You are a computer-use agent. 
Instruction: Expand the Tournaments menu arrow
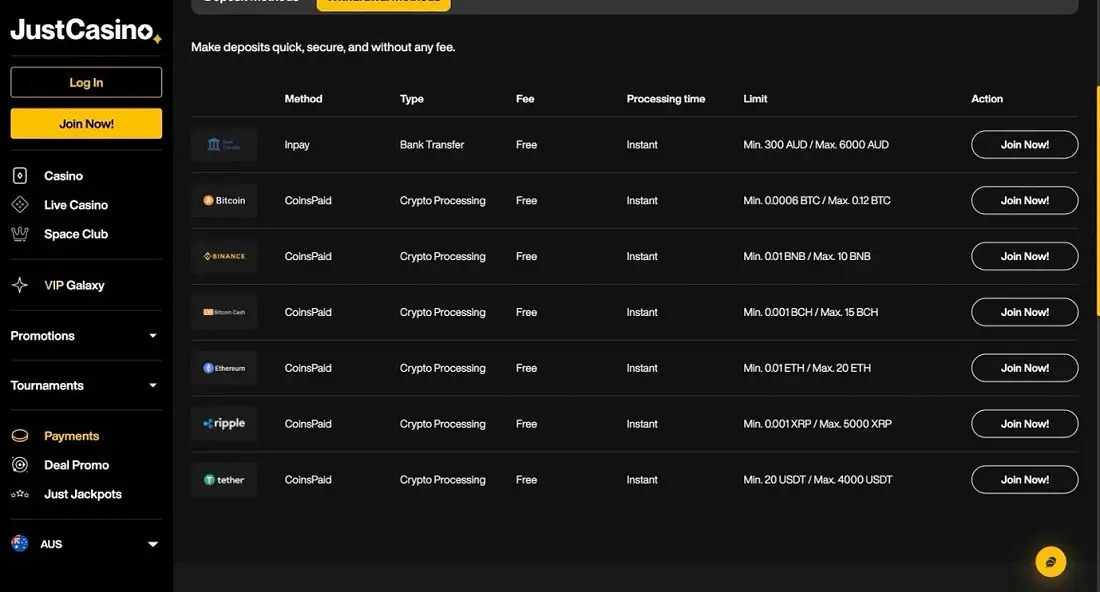(x=153, y=386)
